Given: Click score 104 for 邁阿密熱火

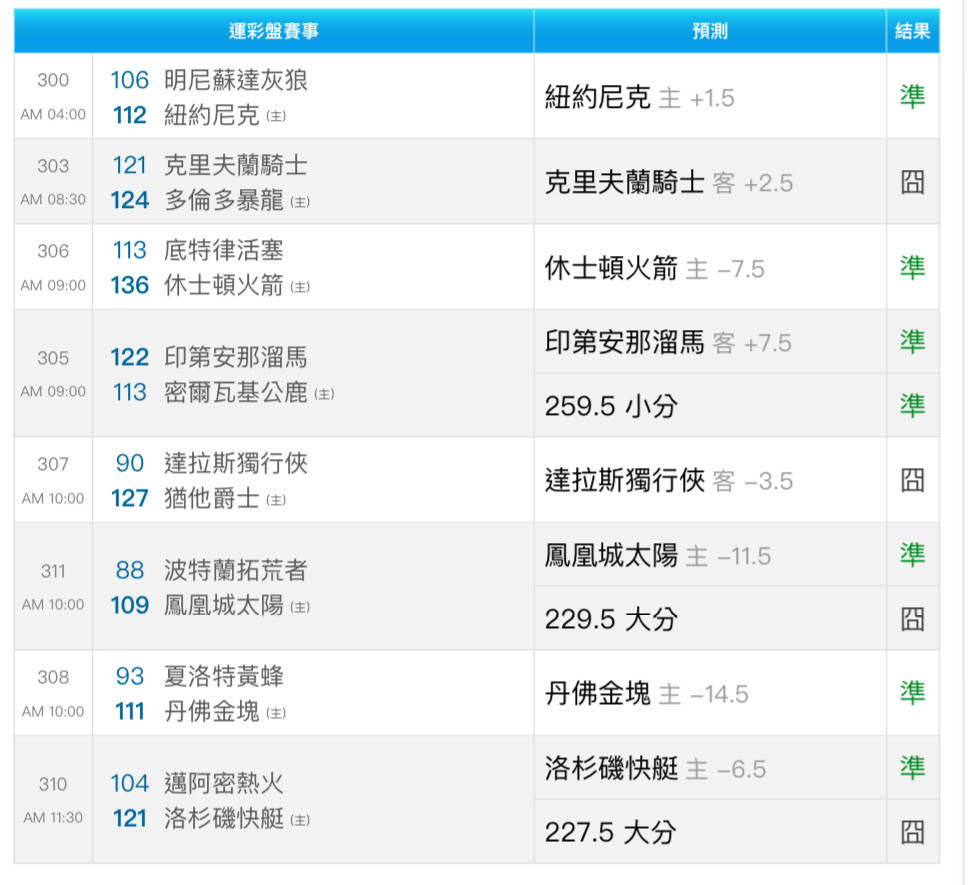Looking at the screenshot, I should (x=129, y=784).
